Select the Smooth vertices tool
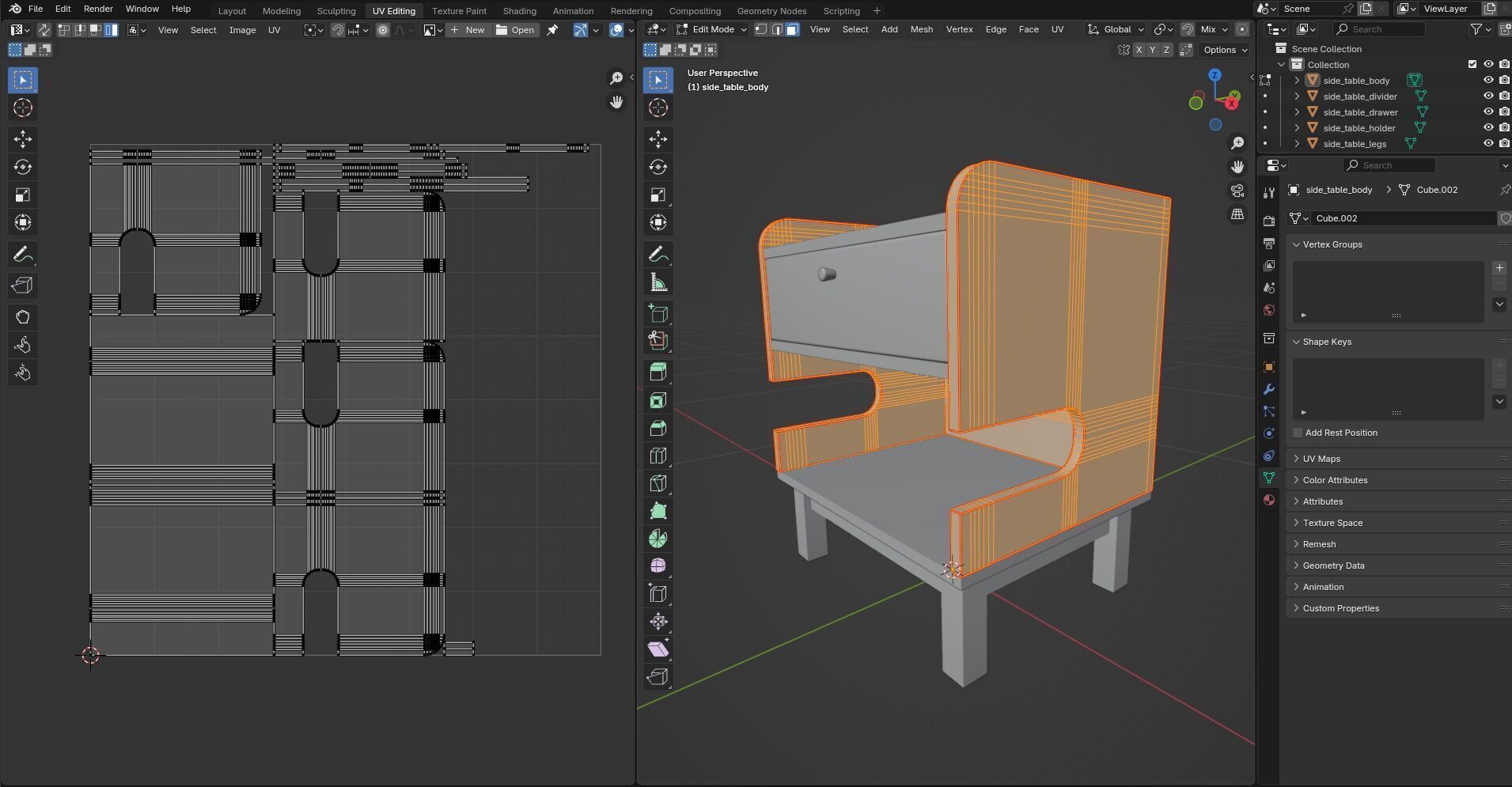Viewport: 1512px width, 787px height. pyautogui.click(x=658, y=566)
